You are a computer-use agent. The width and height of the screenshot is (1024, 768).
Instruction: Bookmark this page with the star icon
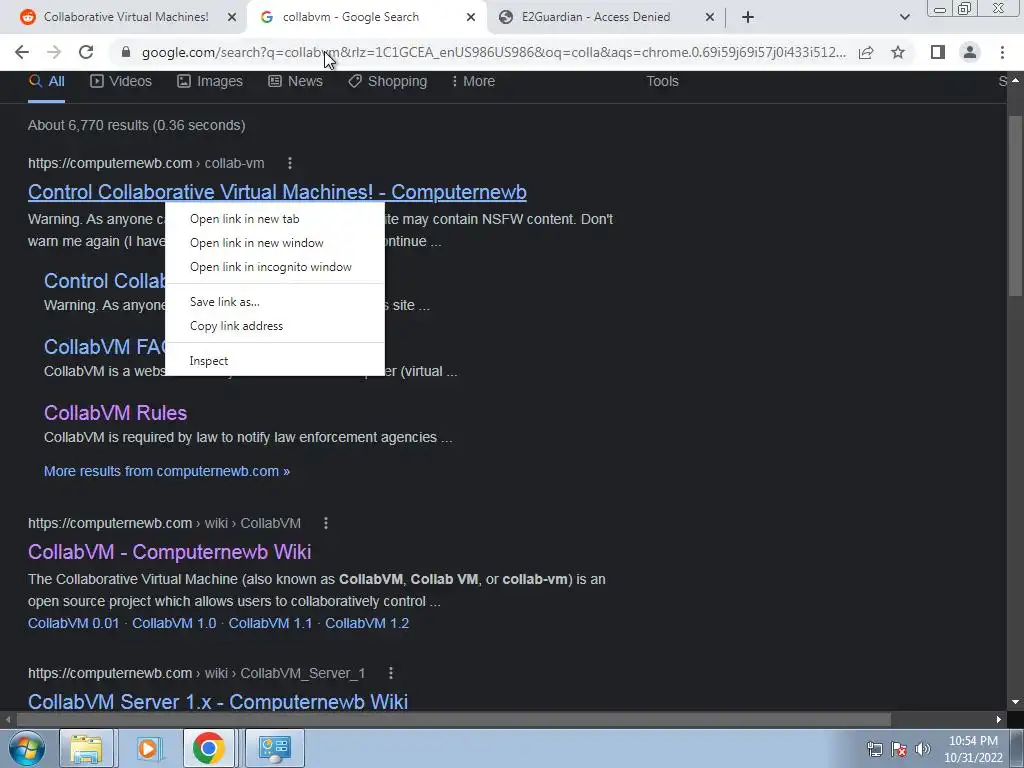tap(898, 52)
